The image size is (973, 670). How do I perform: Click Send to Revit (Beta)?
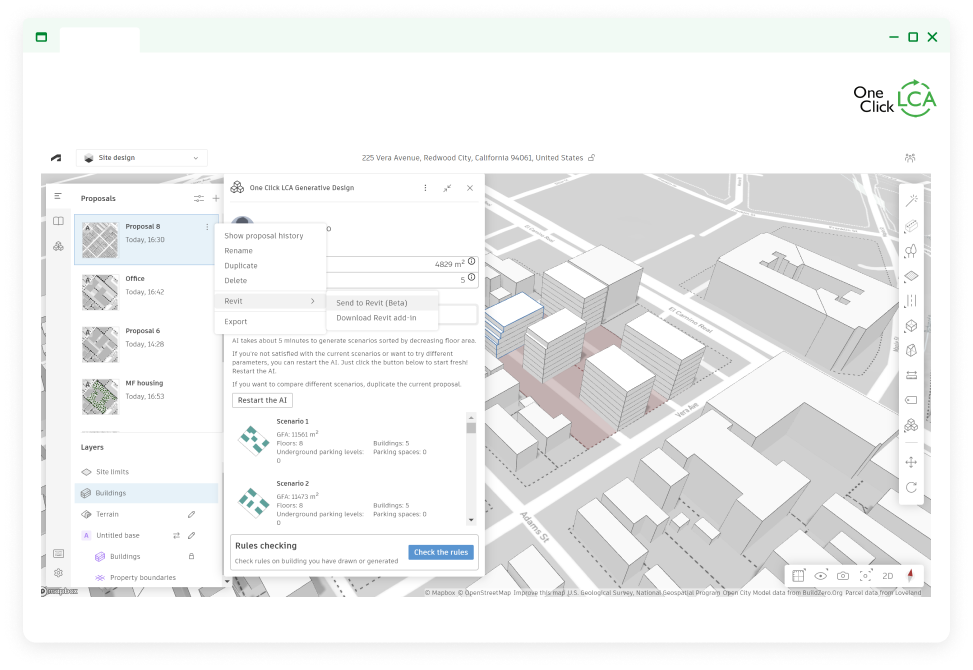pos(372,303)
